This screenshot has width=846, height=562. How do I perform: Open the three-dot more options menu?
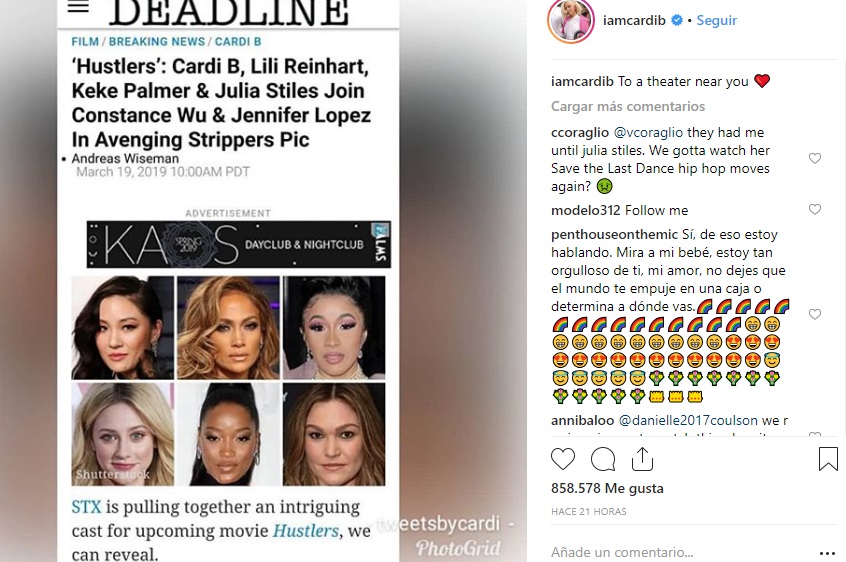pos(827,553)
